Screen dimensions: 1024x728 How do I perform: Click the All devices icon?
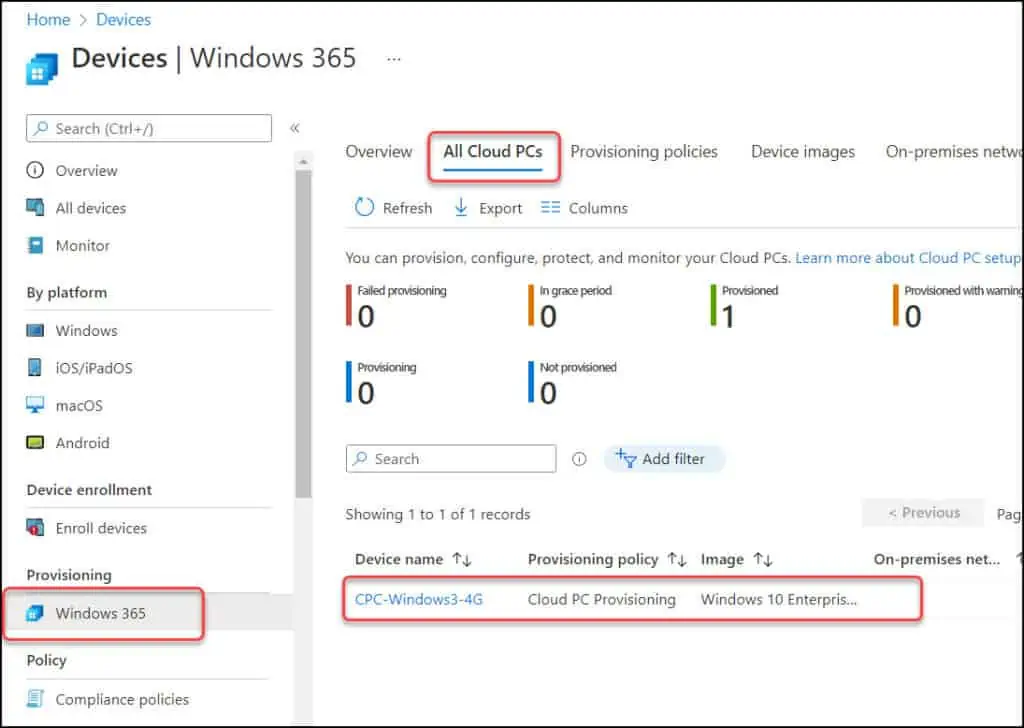(35, 208)
